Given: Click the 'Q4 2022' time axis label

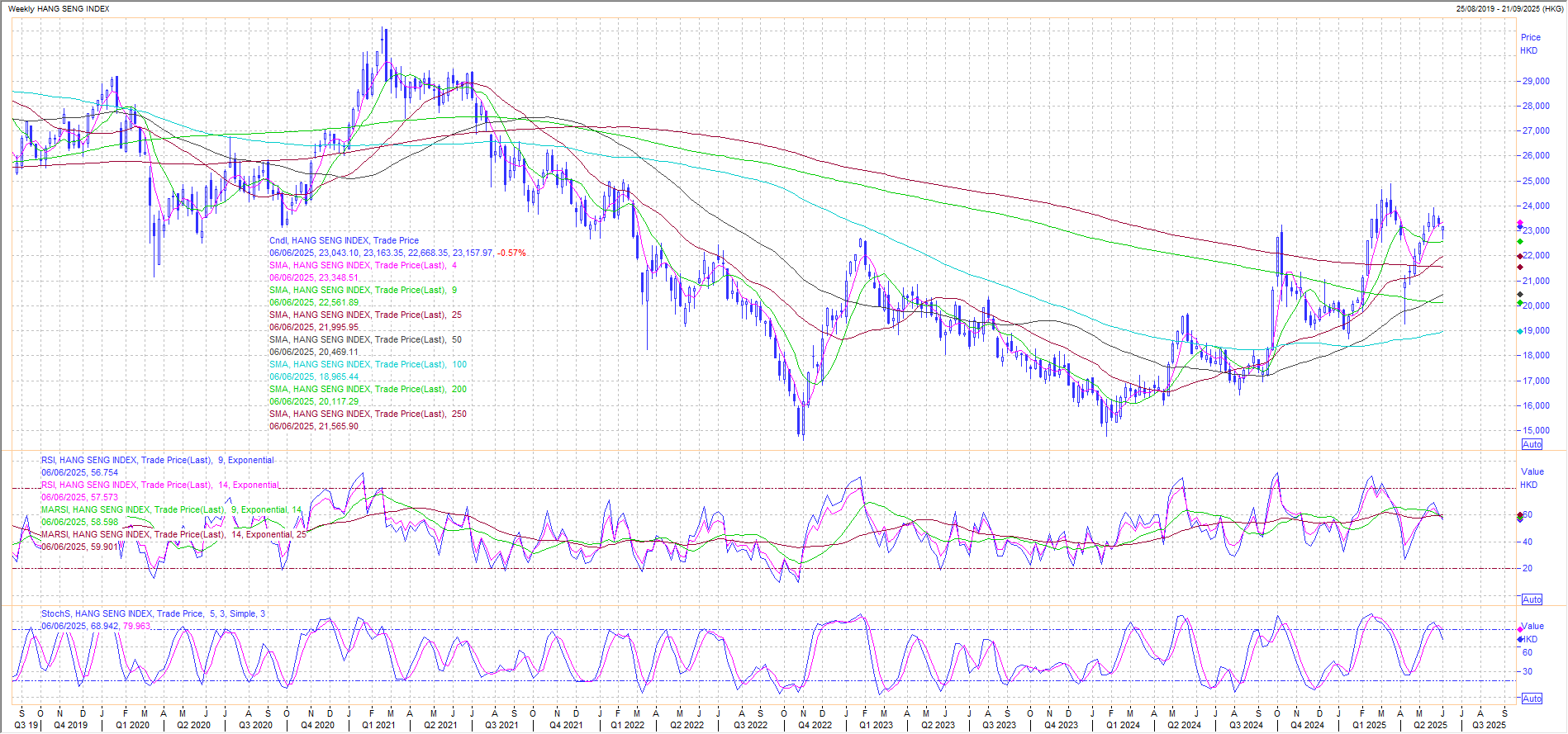Looking at the screenshot, I should coord(815,725).
